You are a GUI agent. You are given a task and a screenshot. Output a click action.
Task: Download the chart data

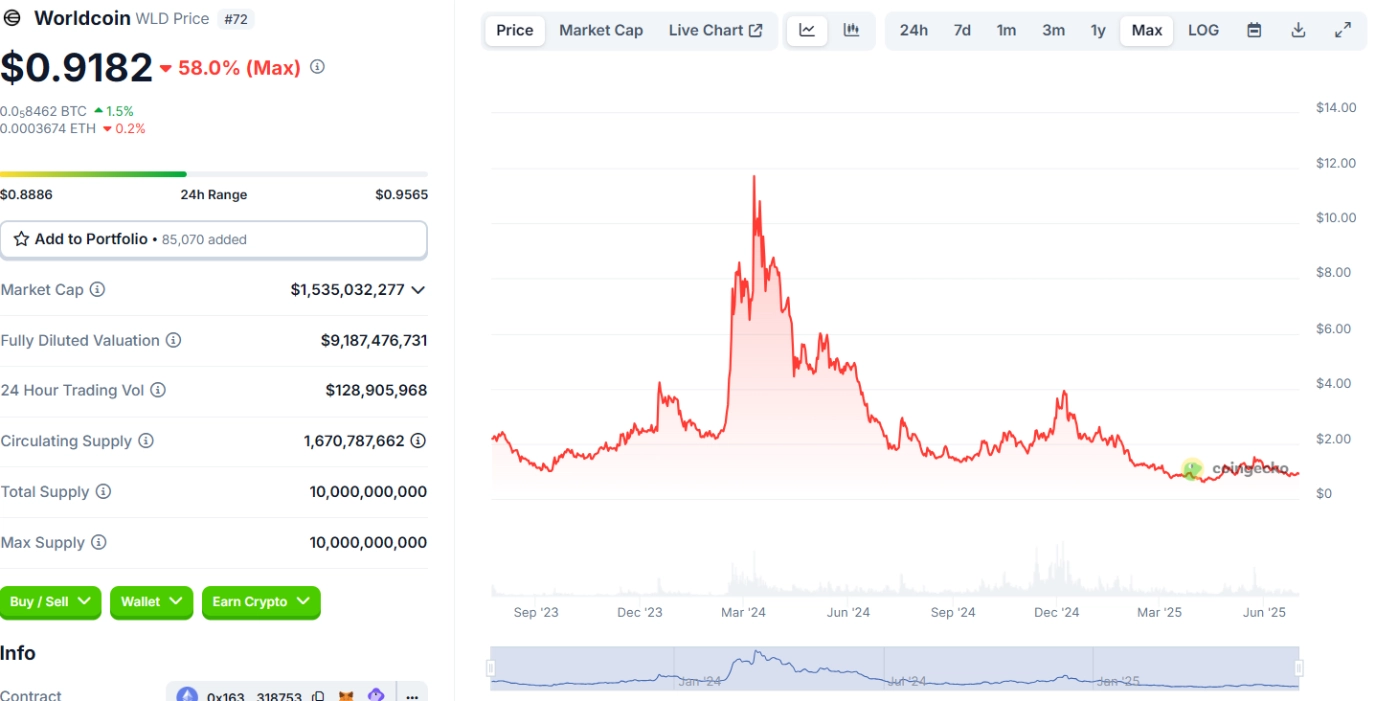(1298, 30)
